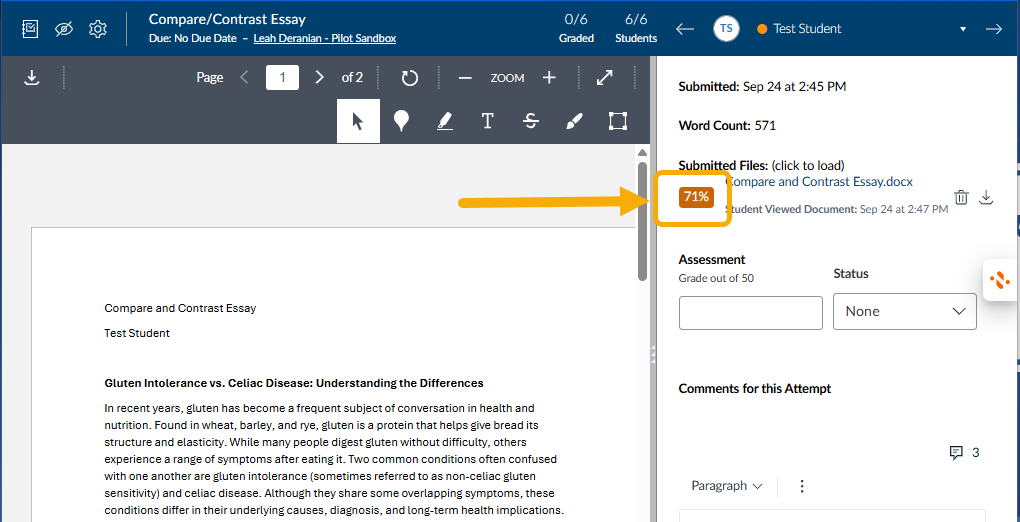Select the strikeout annotation tool
The image size is (1020, 522).
coord(531,121)
